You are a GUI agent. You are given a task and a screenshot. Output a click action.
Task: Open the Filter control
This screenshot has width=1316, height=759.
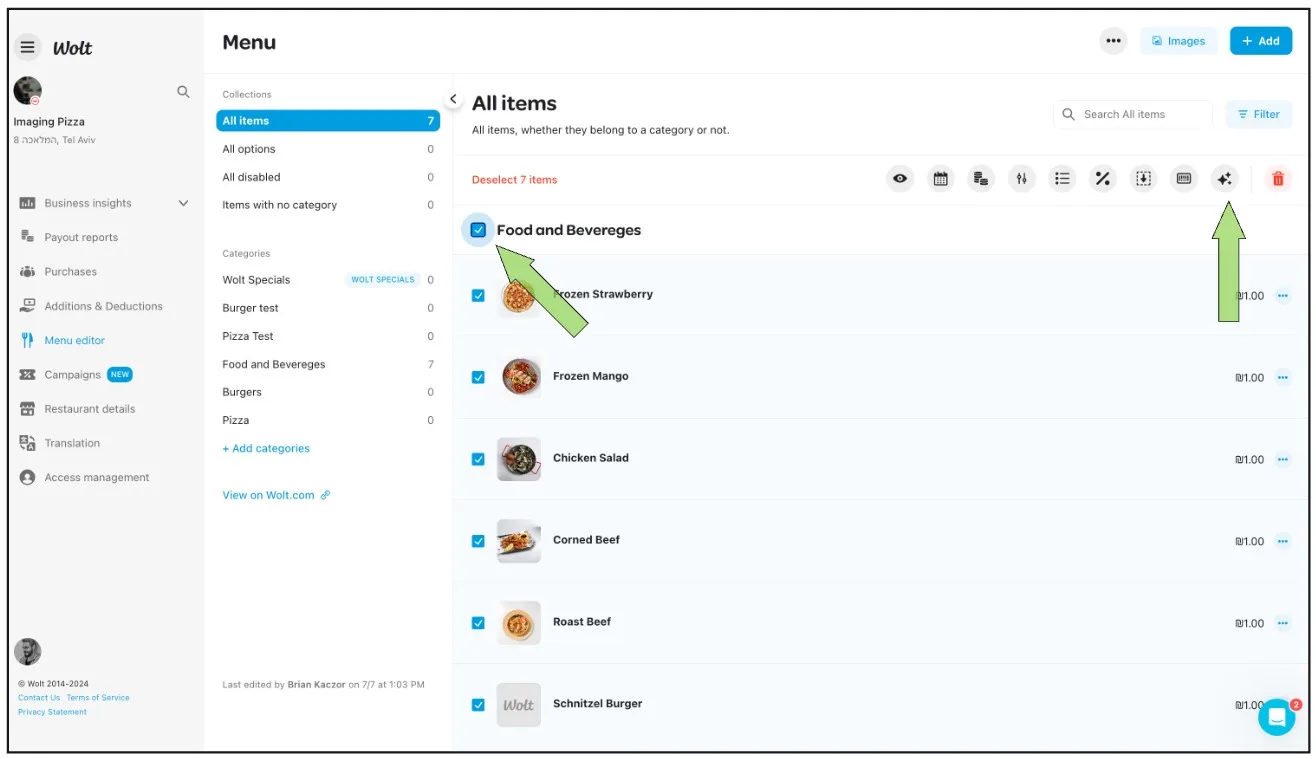tap(1259, 114)
